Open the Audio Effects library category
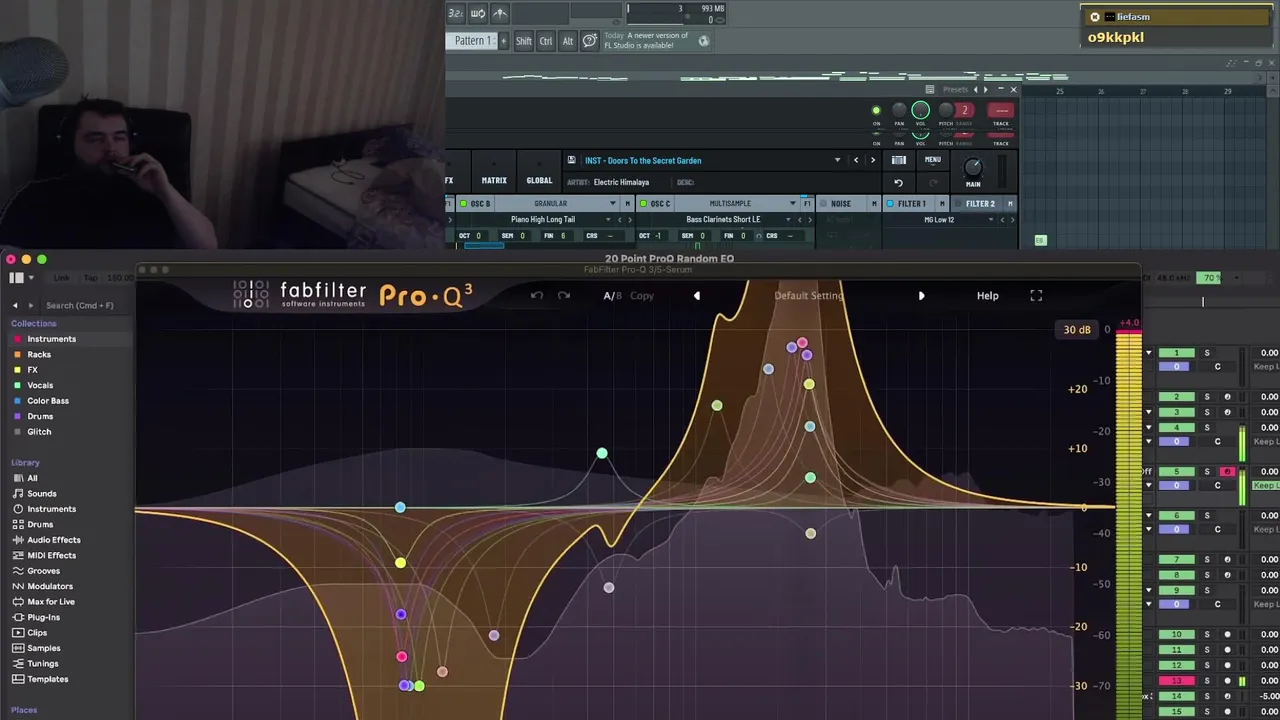1280x720 pixels. click(x=54, y=540)
